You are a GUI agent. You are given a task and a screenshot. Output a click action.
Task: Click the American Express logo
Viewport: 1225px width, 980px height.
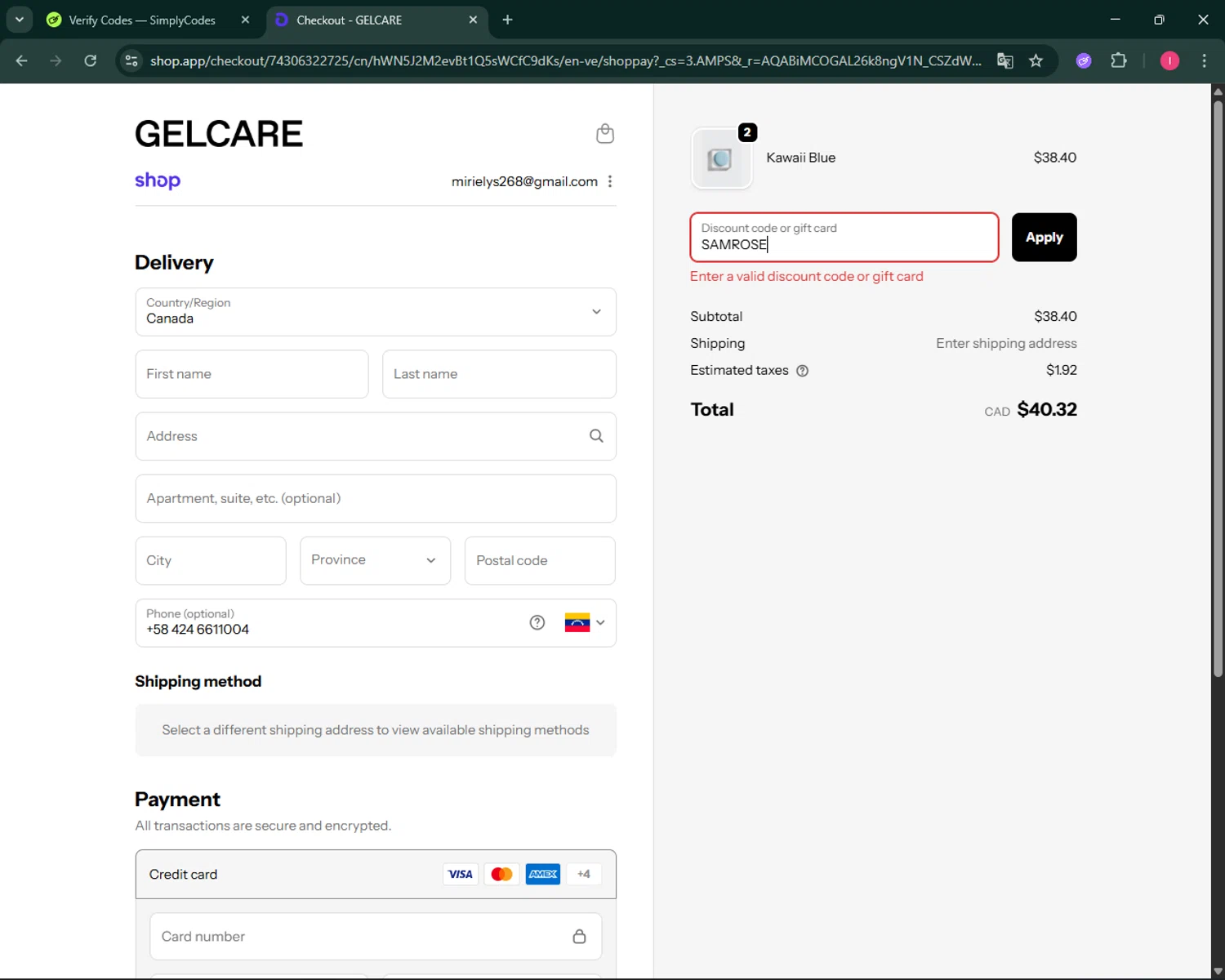click(x=543, y=874)
